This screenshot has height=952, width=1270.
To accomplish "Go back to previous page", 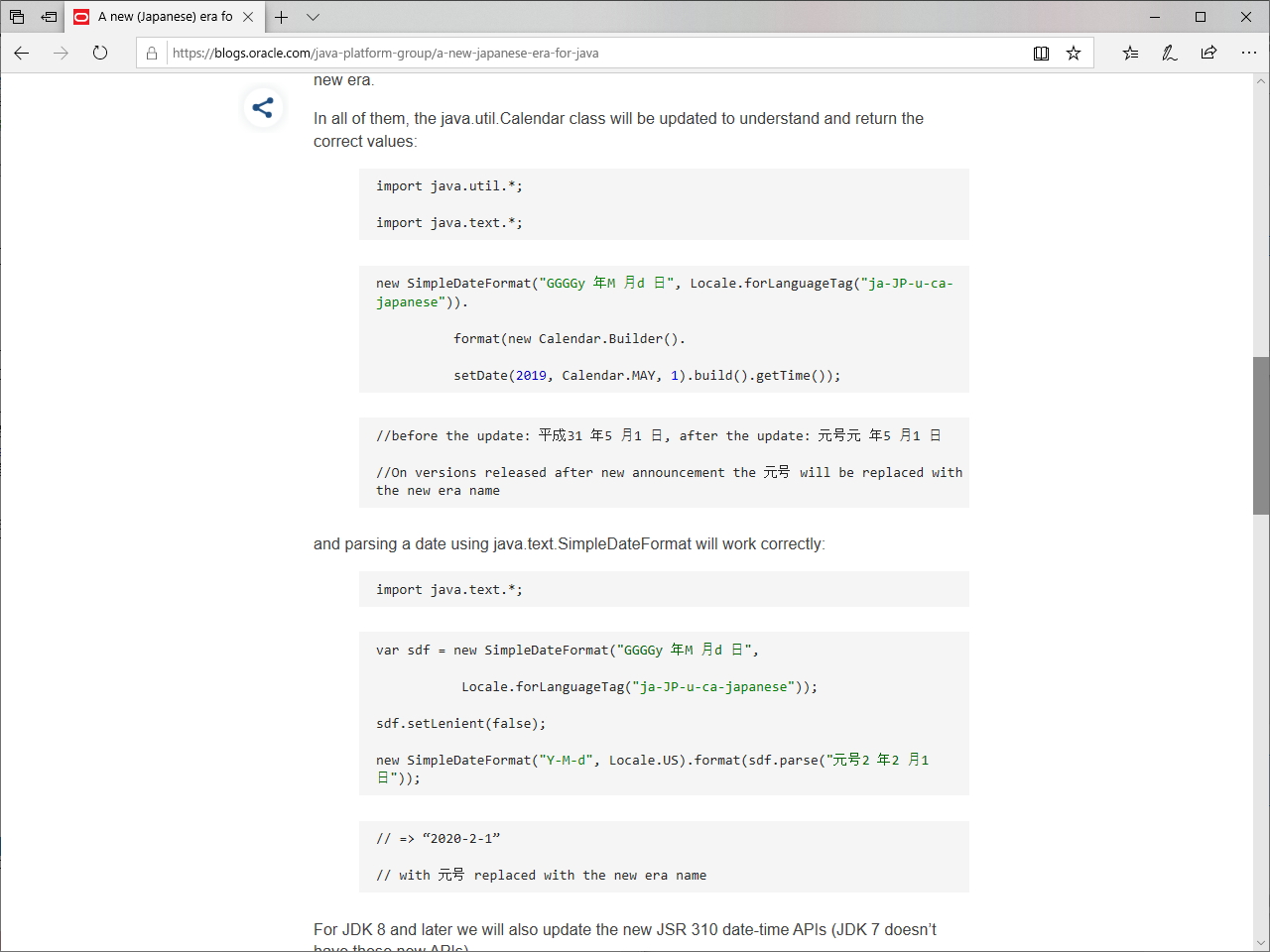I will point(22,54).
